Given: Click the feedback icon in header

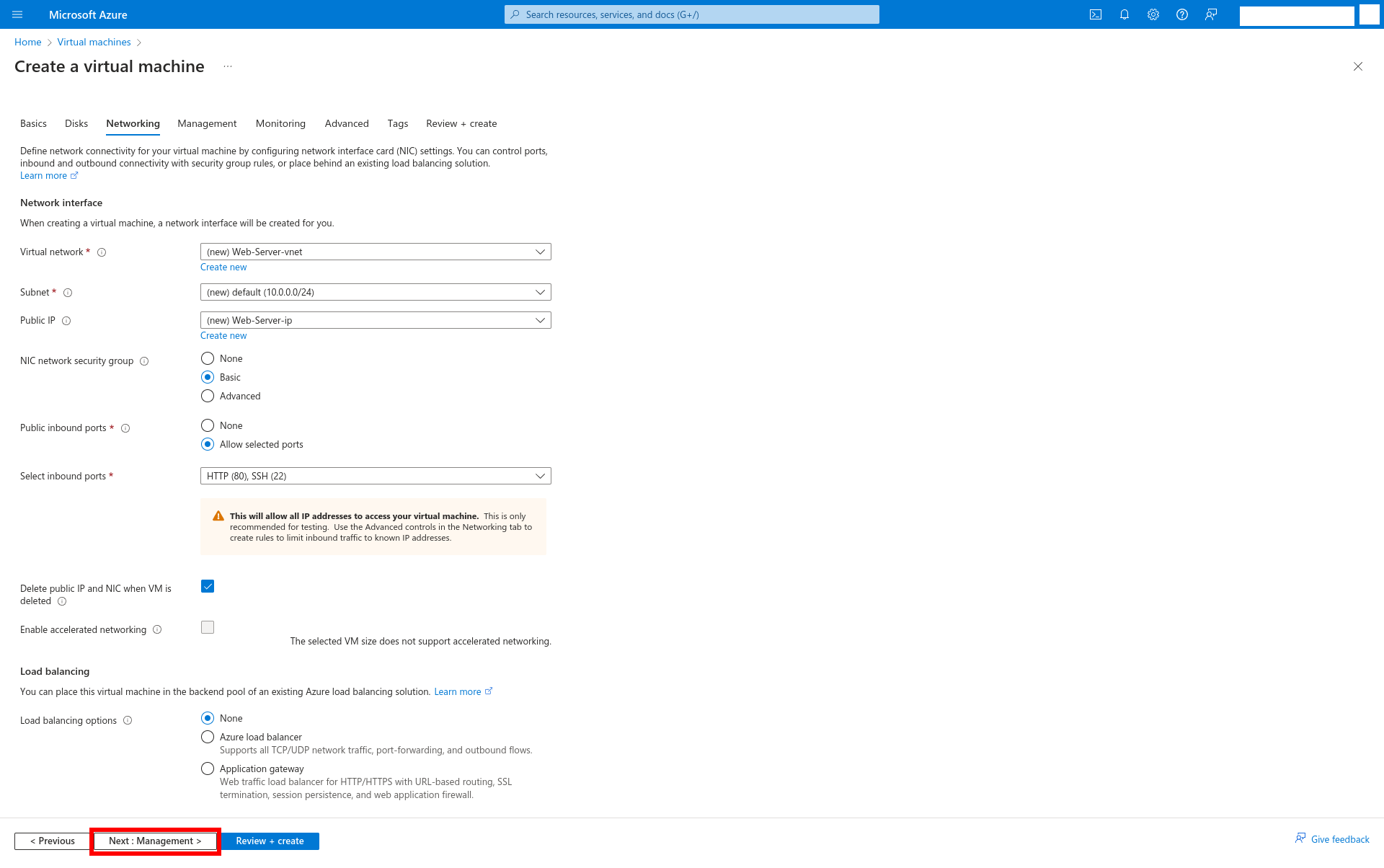Looking at the screenshot, I should pyautogui.click(x=1211, y=14).
